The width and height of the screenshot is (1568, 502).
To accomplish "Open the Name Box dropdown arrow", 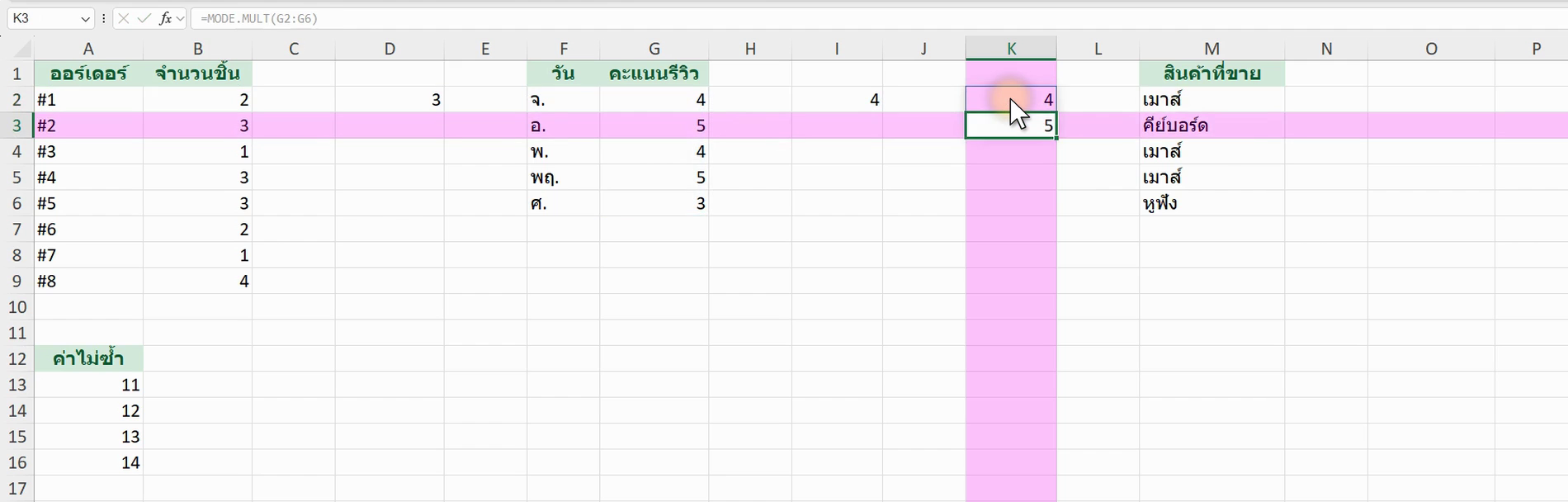I will 85,18.
